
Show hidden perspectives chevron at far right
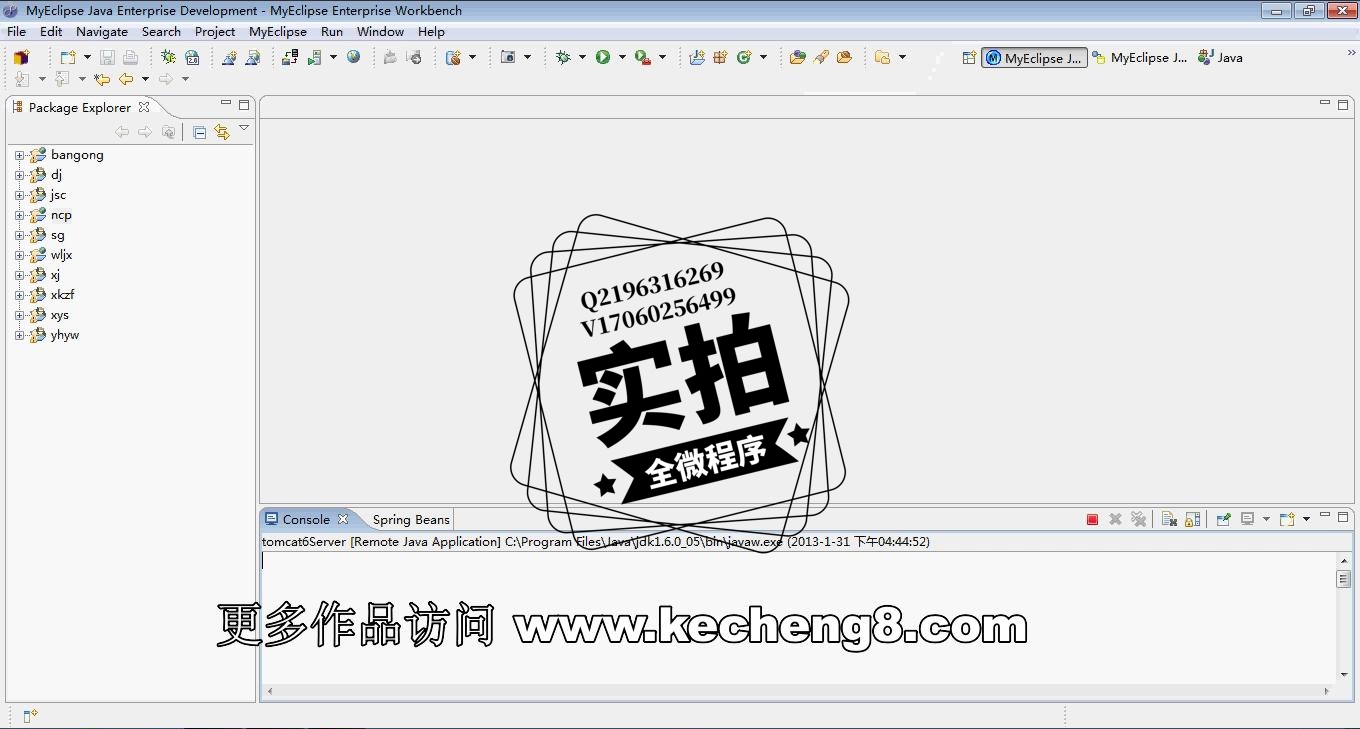(1352, 53)
